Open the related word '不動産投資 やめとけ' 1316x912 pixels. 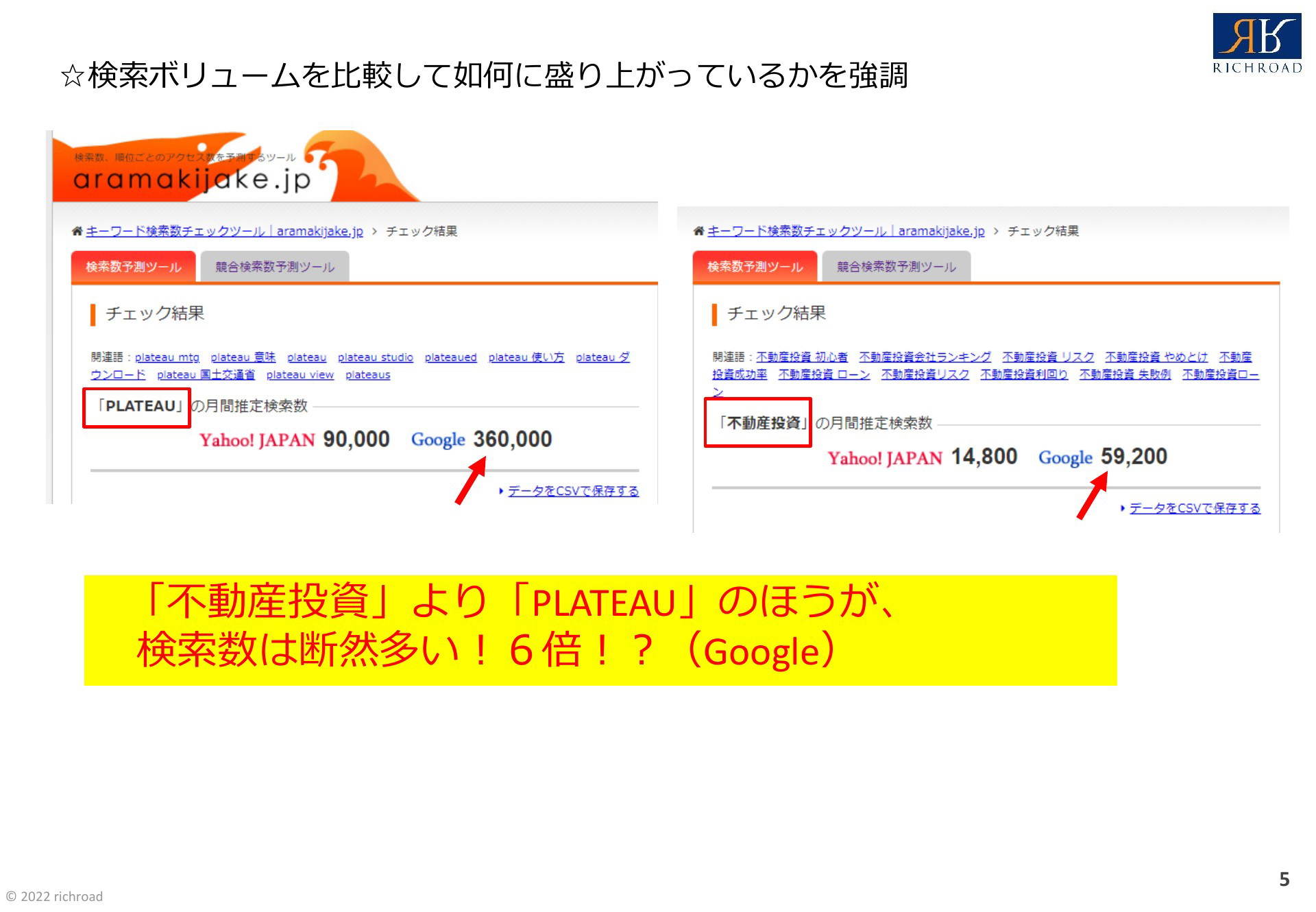(x=1156, y=357)
